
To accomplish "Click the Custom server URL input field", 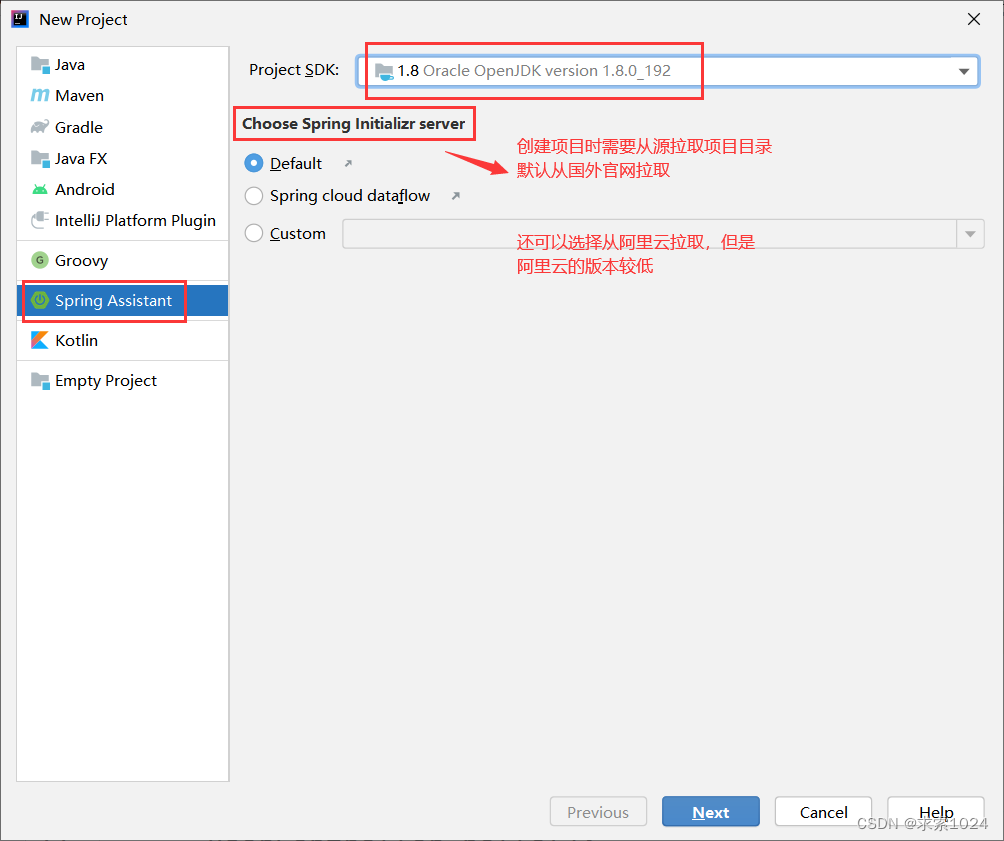I will click(x=649, y=234).
